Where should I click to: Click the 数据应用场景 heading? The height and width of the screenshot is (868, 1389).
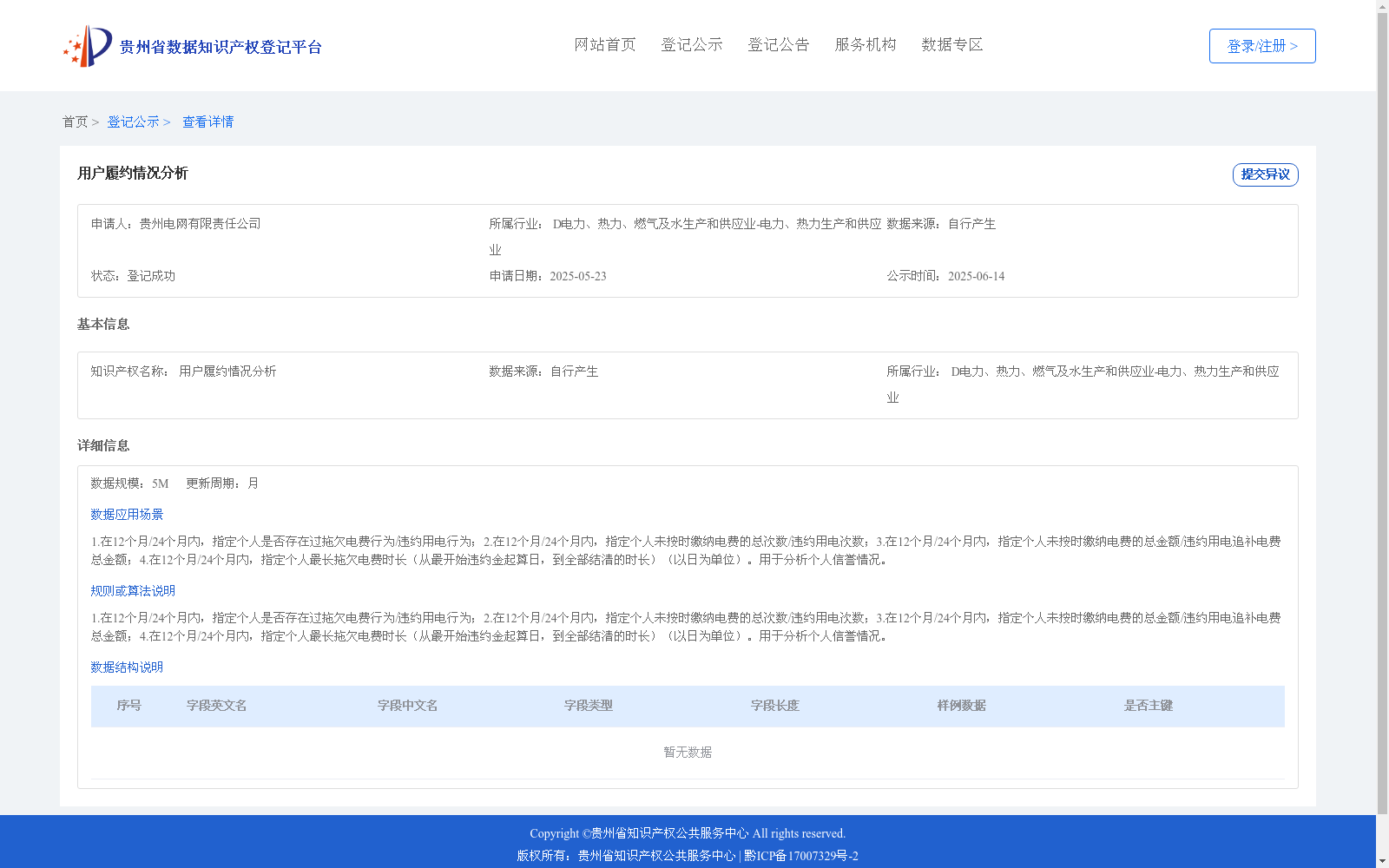tap(127, 515)
